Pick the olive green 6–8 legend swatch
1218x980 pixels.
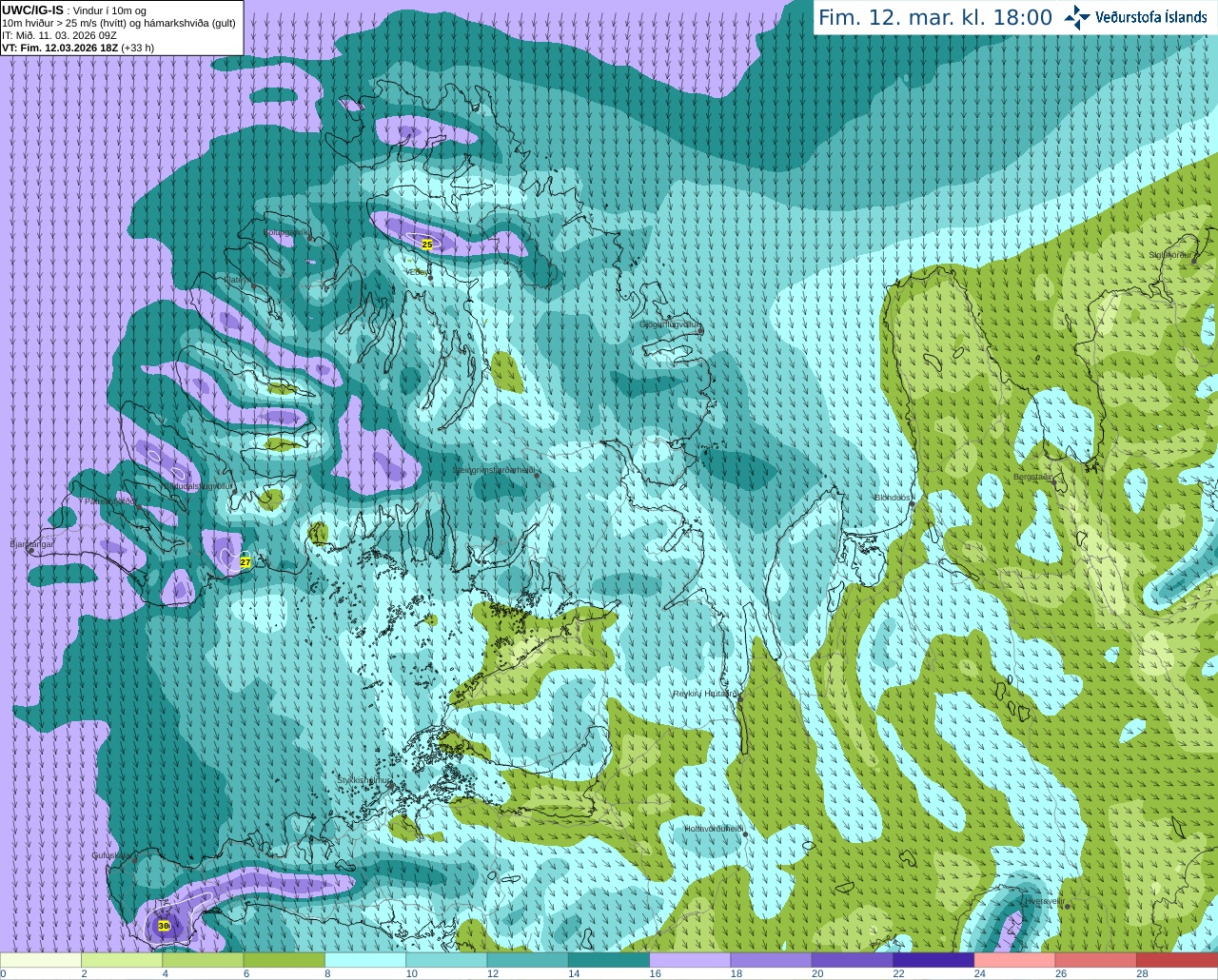point(284,960)
